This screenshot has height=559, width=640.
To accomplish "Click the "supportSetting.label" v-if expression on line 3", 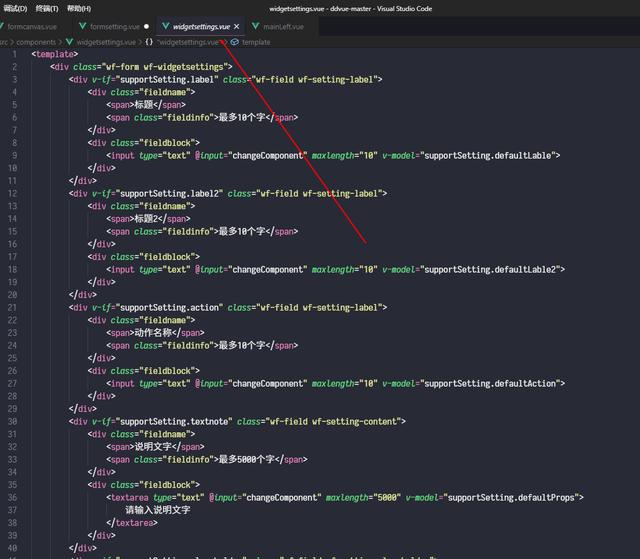I will point(167,80).
